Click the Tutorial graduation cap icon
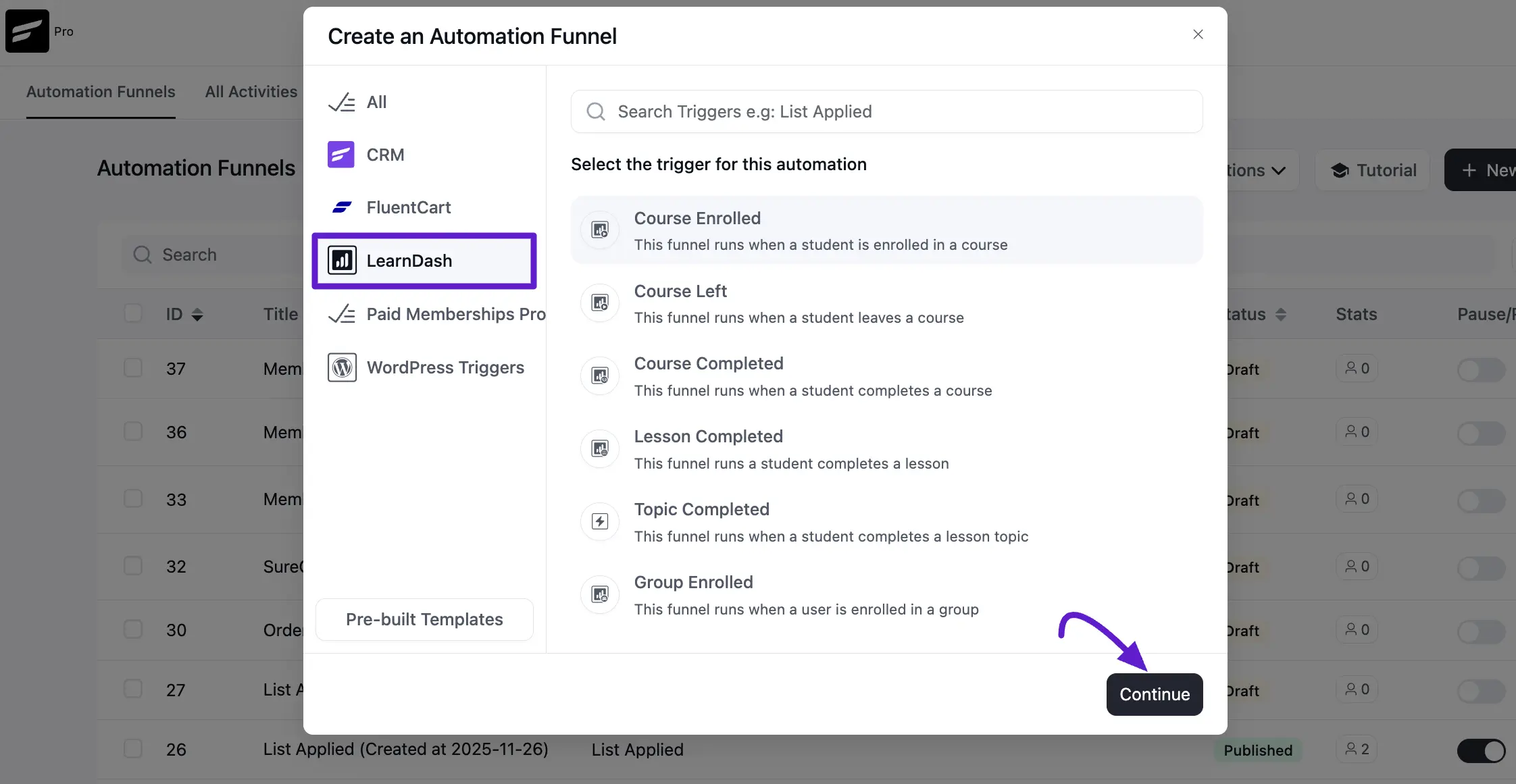This screenshot has width=1516, height=784. point(1340,170)
